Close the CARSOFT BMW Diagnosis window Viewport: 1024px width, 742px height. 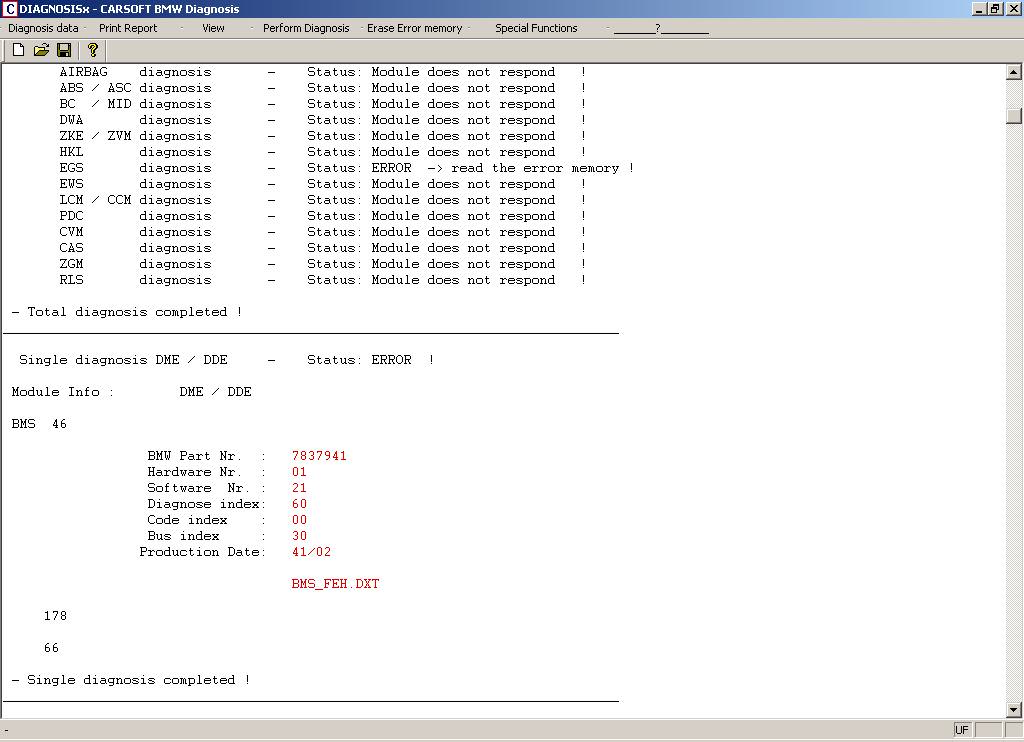click(1013, 8)
